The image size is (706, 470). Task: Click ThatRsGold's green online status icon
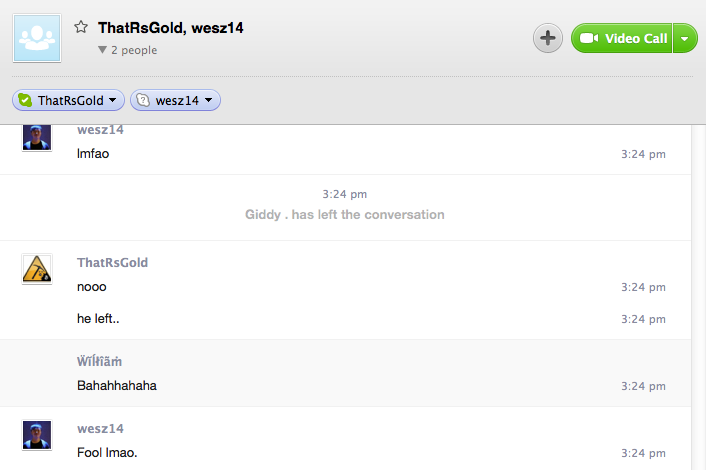click(x=25, y=100)
